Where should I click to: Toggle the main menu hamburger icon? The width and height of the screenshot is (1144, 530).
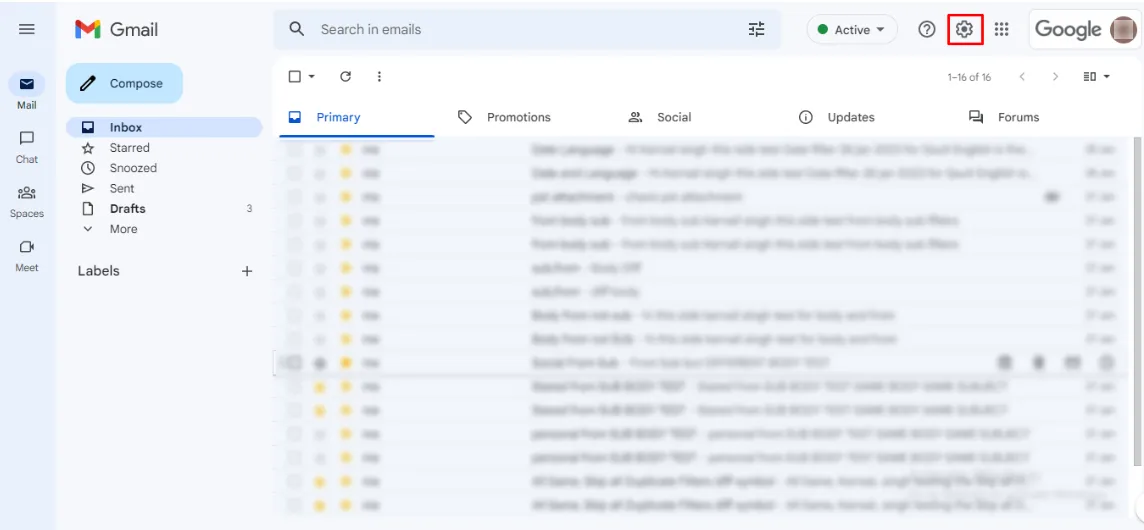(27, 30)
